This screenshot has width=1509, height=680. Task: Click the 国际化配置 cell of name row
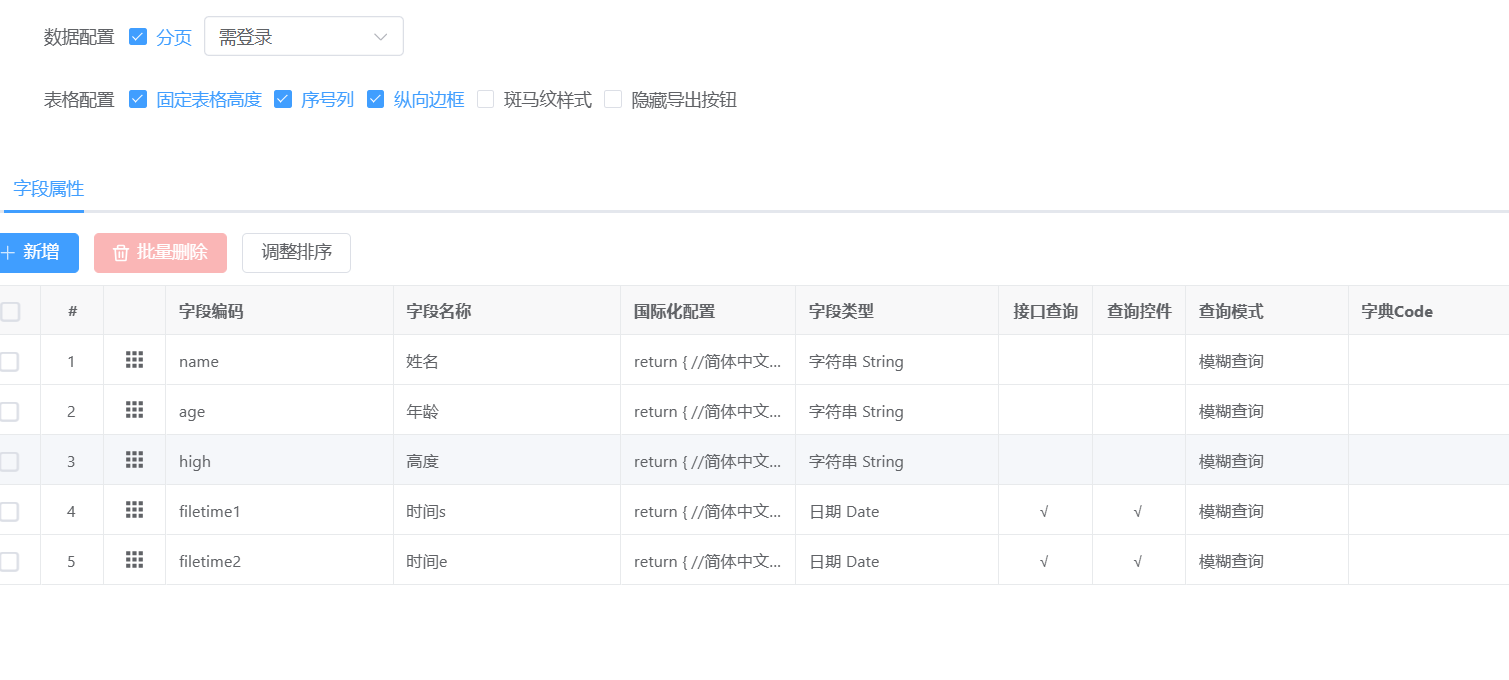pyautogui.click(x=707, y=362)
